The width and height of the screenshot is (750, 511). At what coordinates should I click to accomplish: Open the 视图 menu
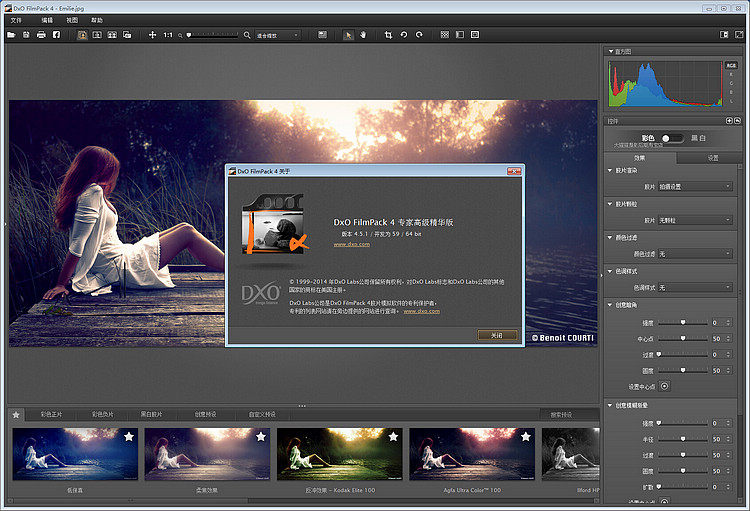pyautogui.click(x=72, y=20)
